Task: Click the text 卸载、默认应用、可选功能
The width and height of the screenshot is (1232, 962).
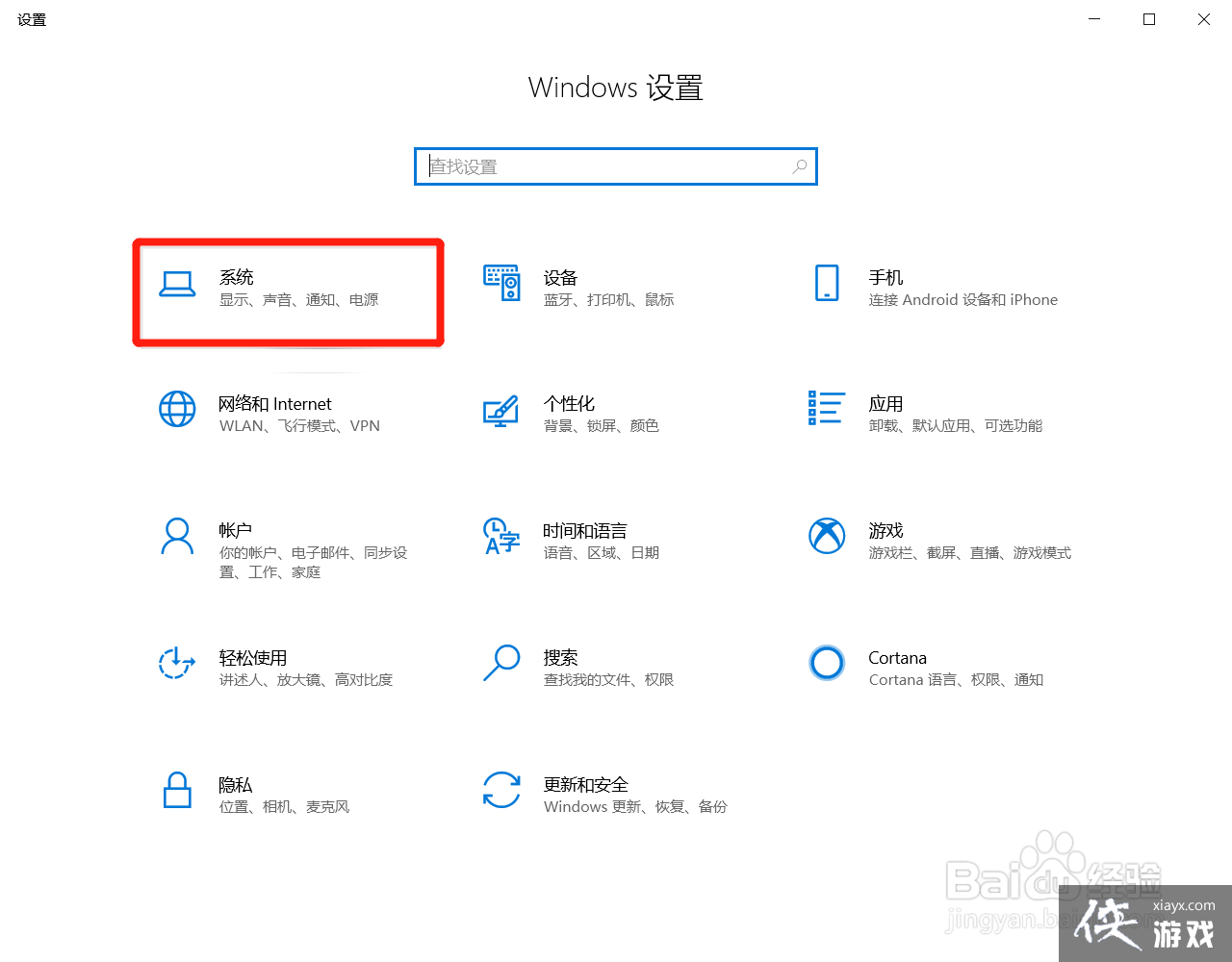Action: pyautogui.click(x=956, y=426)
